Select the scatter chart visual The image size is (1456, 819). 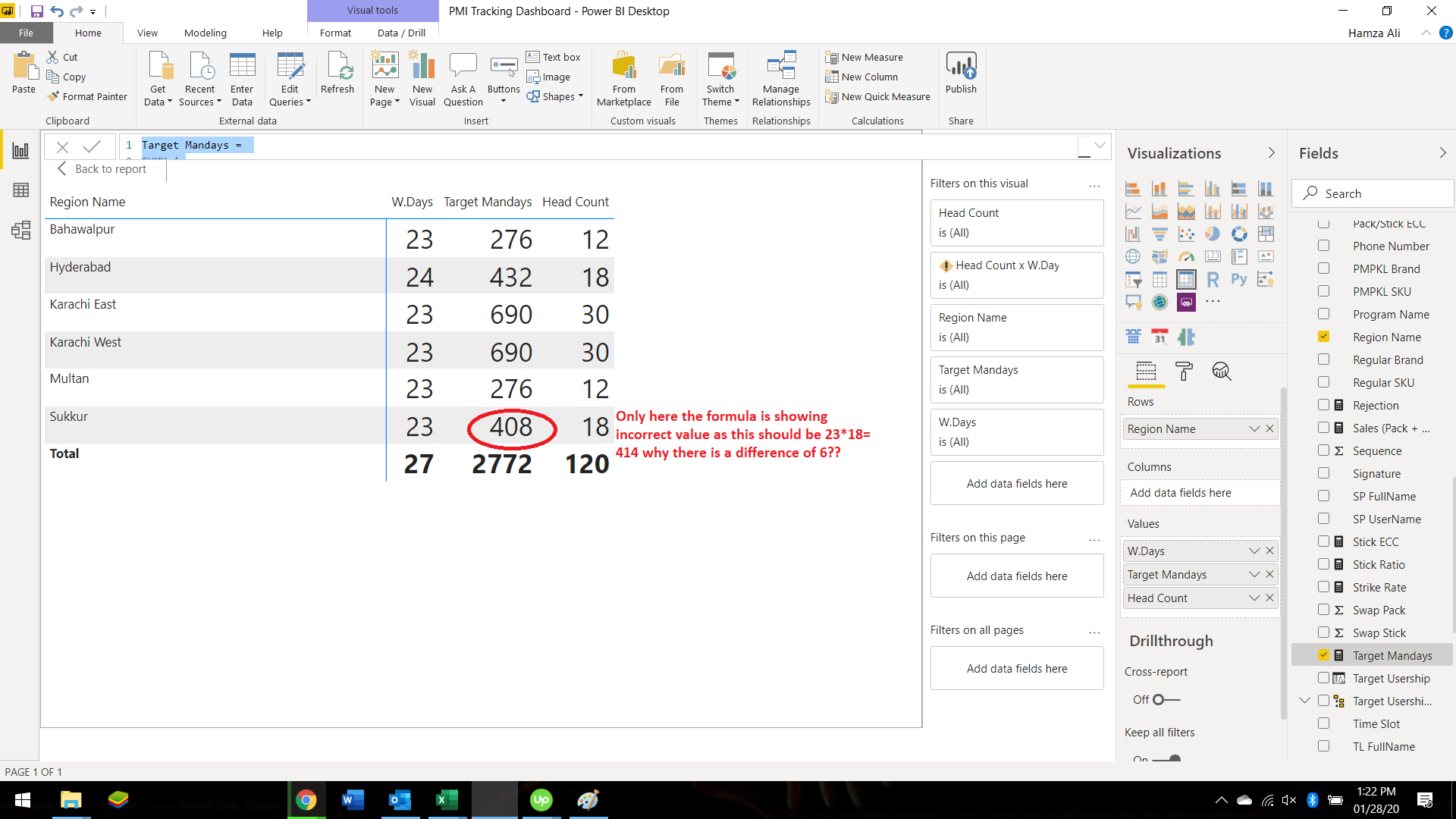click(x=1186, y=234)
